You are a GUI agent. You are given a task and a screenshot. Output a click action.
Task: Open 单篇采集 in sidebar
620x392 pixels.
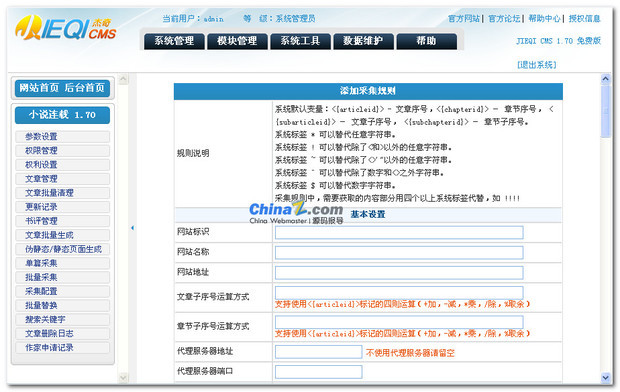pos(62,263)
